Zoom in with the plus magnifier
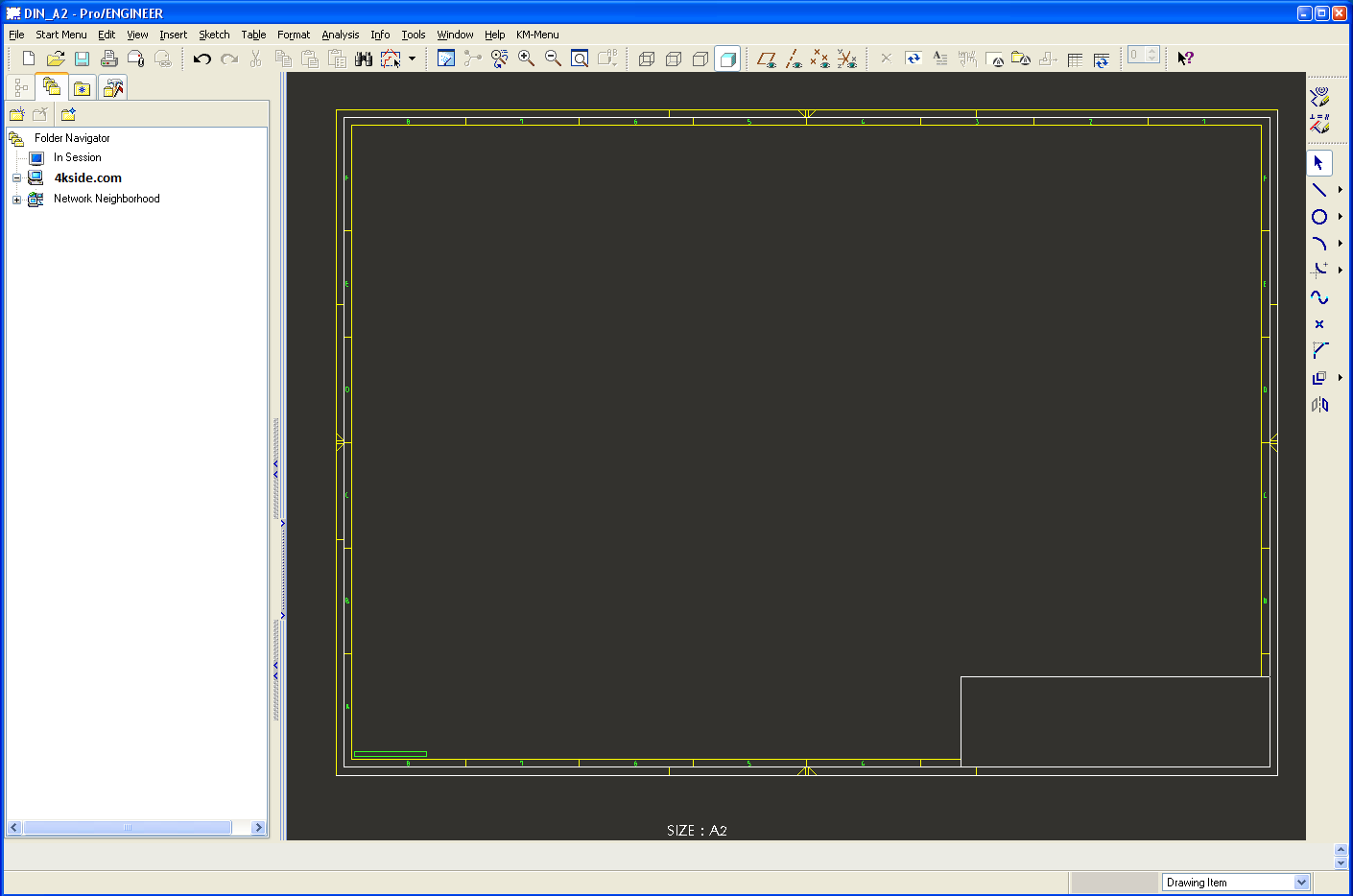 click(526, 59)
